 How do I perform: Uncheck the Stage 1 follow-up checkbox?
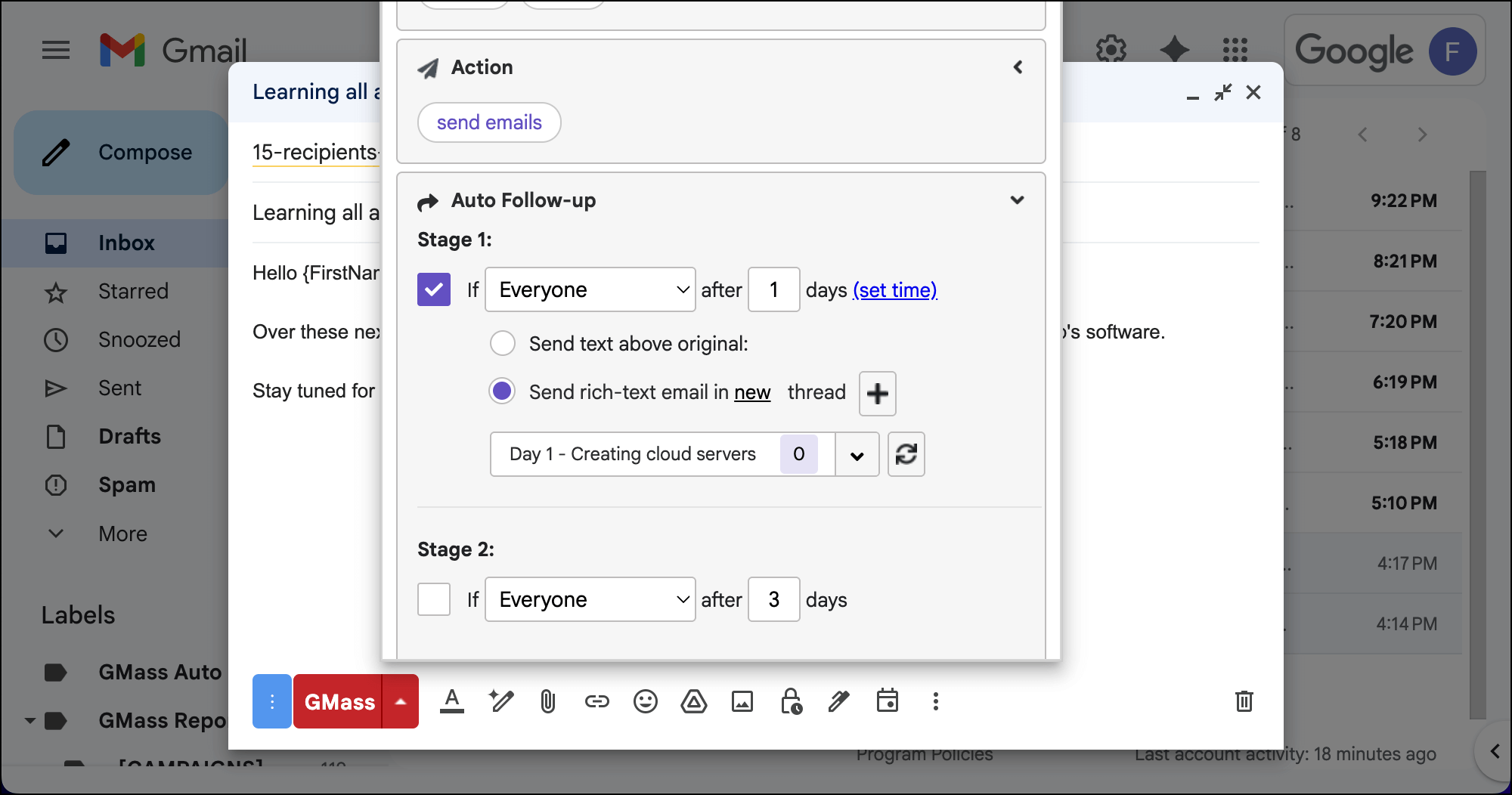point(434,289)
